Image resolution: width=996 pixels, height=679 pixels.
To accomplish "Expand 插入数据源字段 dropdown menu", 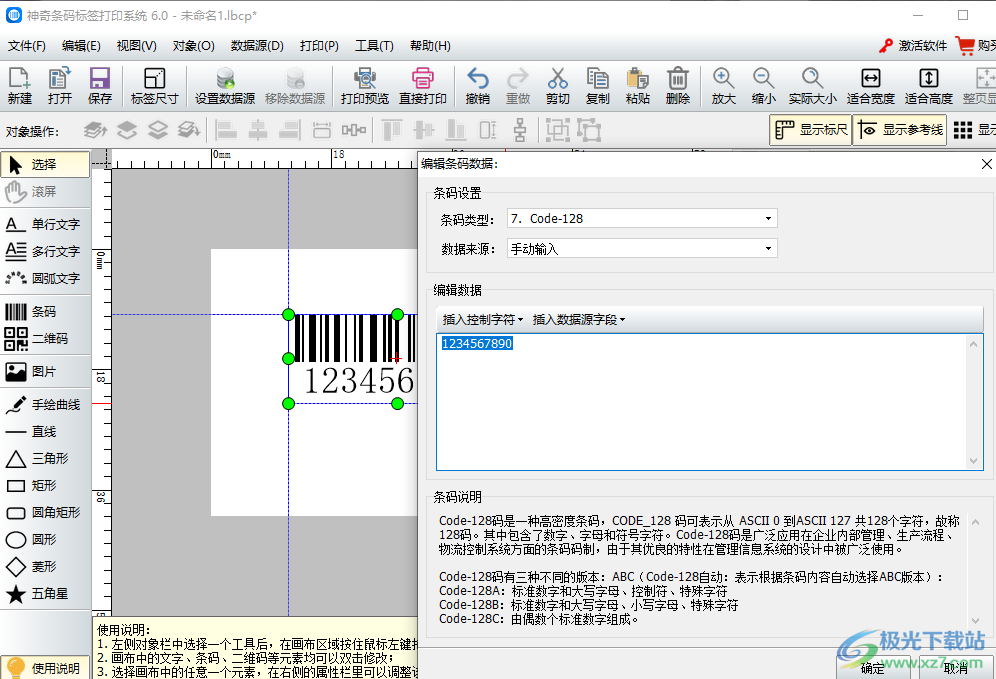I will point(579,319).
